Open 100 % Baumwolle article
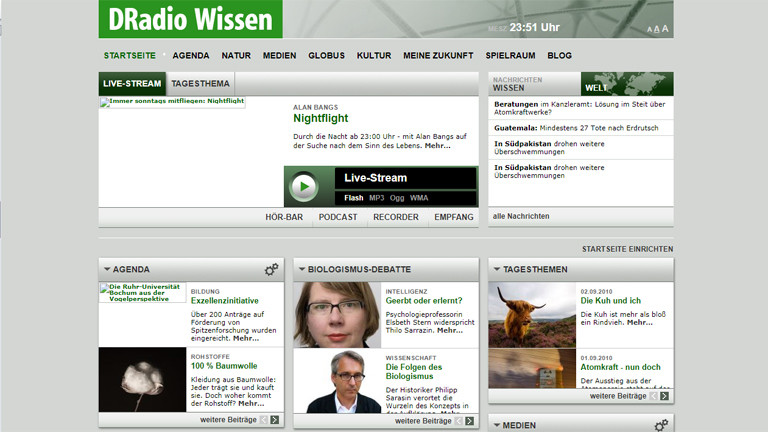This screenshot has width=768, height=432. [x=224, y=366]
